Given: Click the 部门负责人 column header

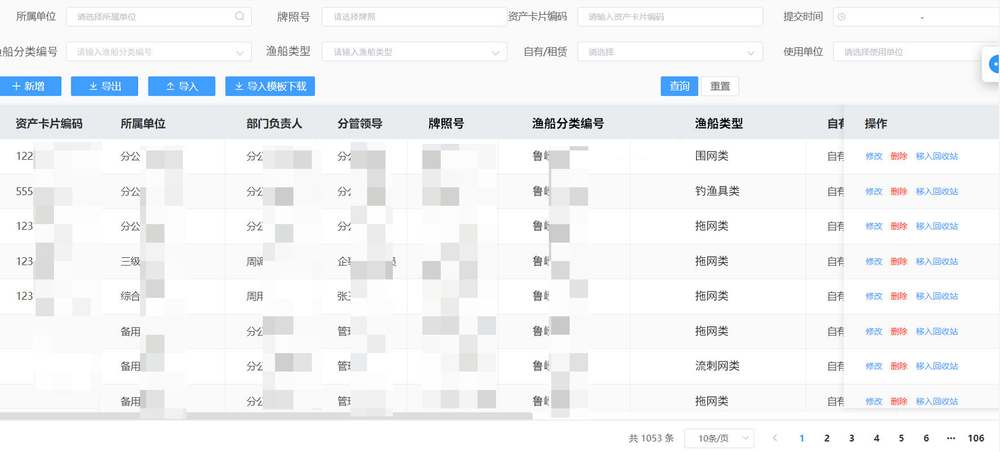Looking at the screenshot, I should (274, 124).
